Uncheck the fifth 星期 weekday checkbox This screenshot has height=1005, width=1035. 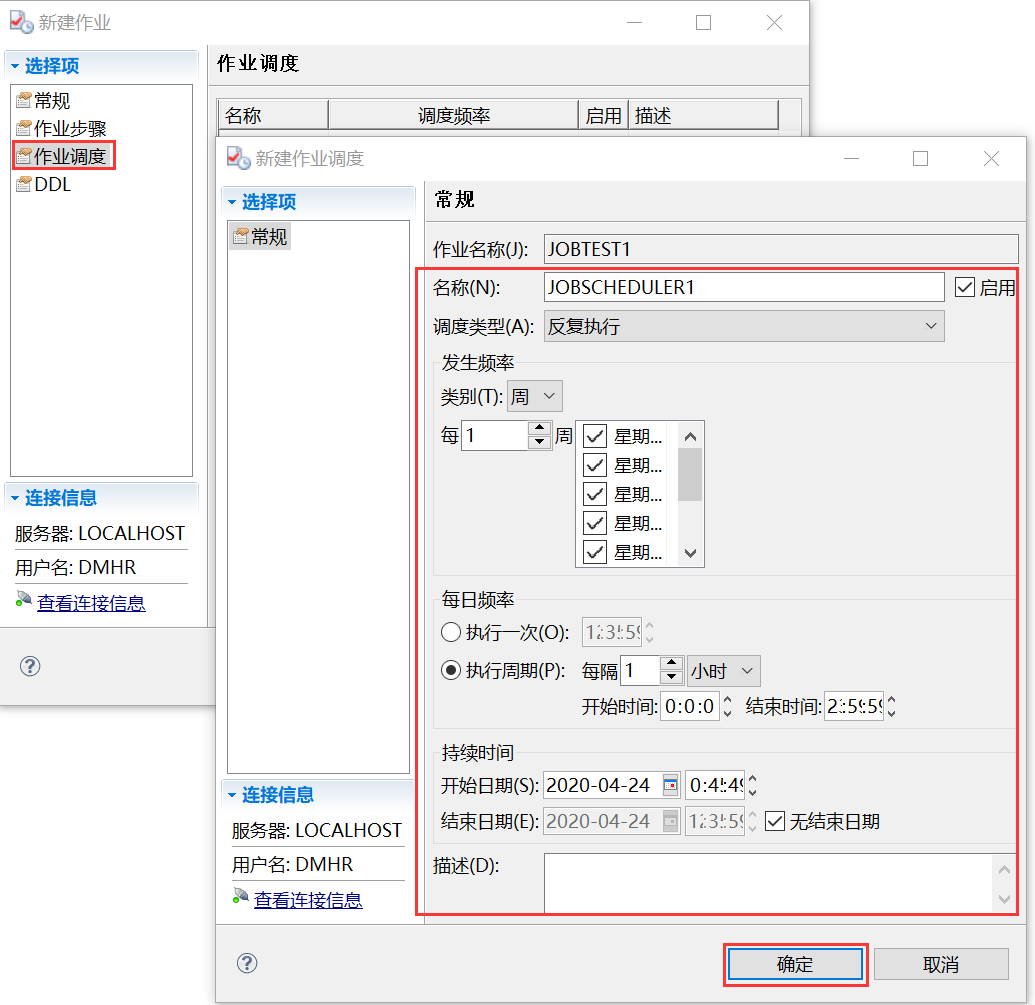coord(595,552)
